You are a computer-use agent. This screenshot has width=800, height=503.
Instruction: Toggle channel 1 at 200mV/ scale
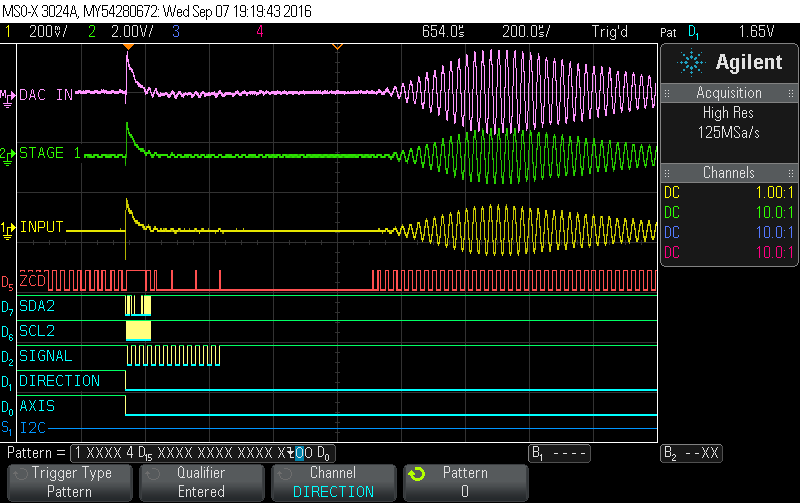(x=40, y=31)
